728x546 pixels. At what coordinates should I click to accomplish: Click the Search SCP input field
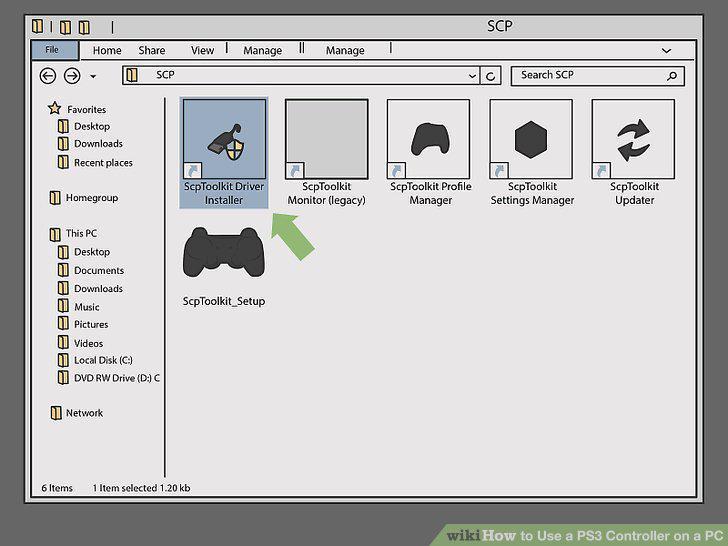[598, 76]
